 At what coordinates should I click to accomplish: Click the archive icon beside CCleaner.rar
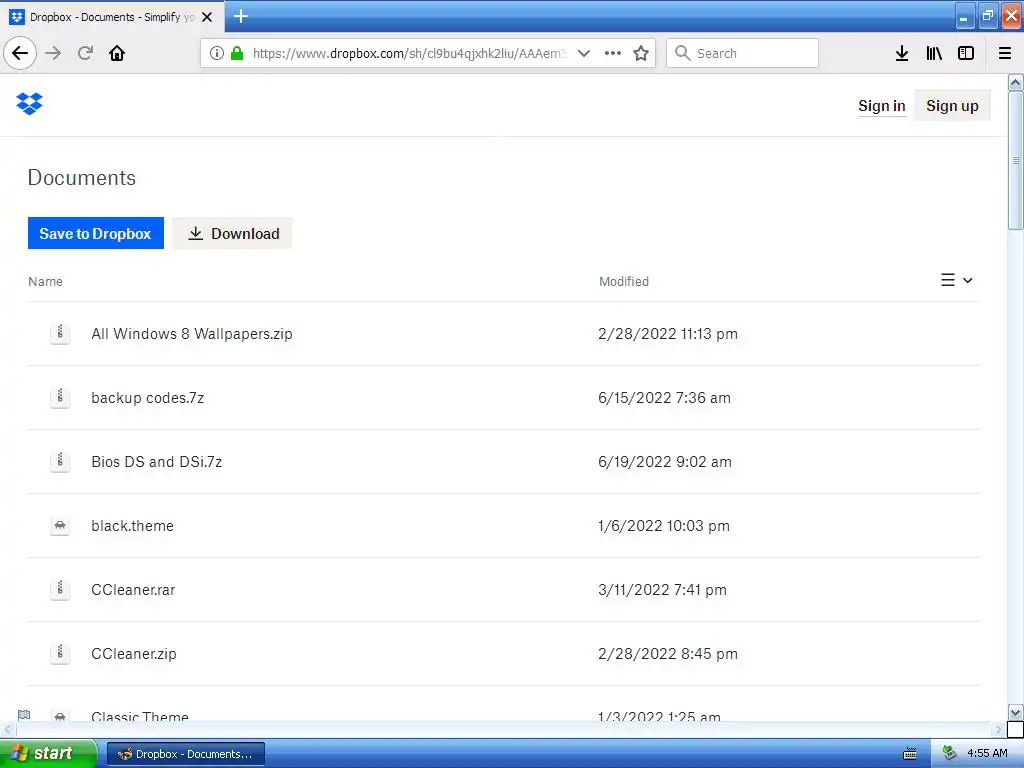point(60,590)
